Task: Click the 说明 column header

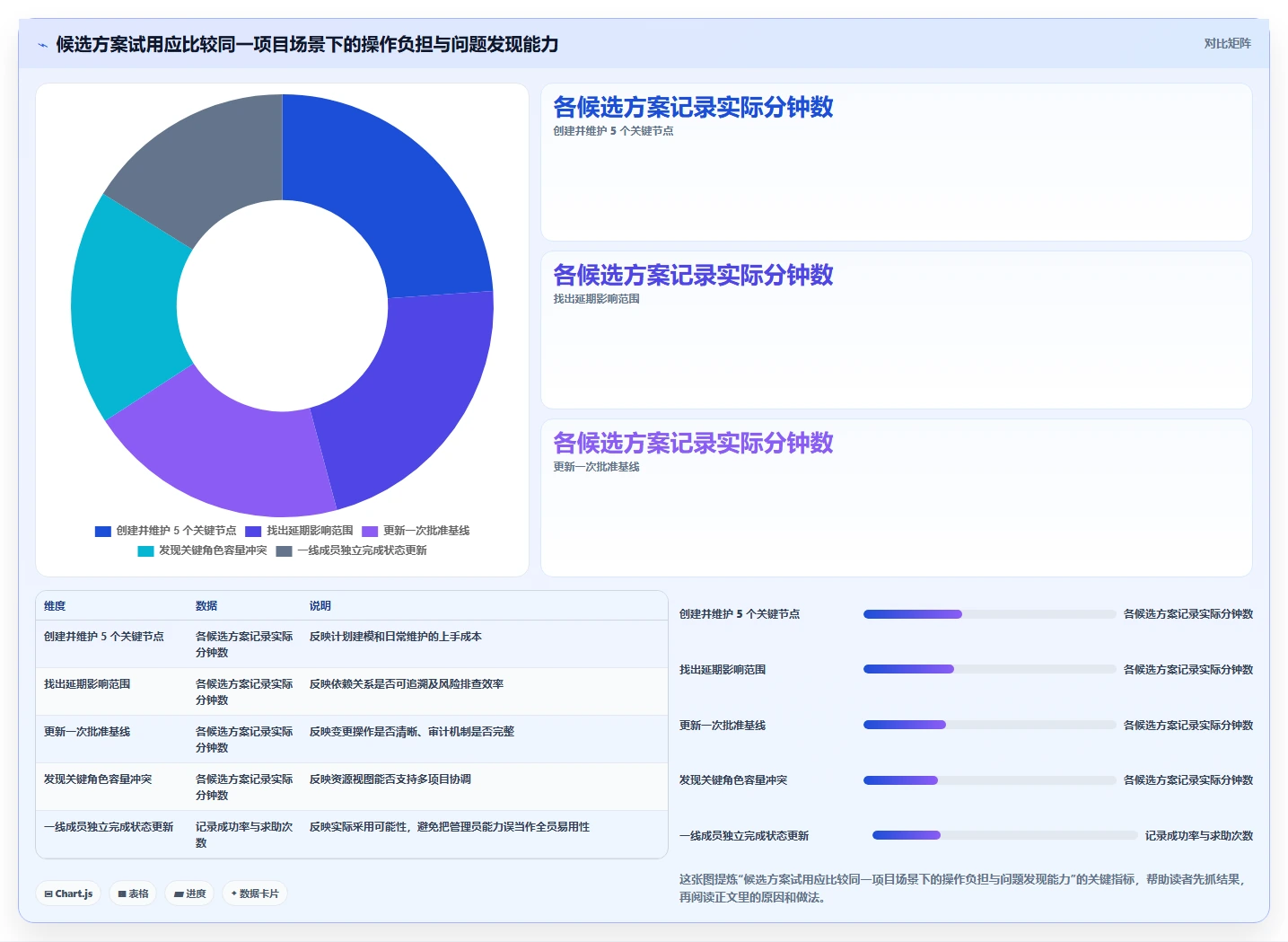Action: (x=320, y=606)
